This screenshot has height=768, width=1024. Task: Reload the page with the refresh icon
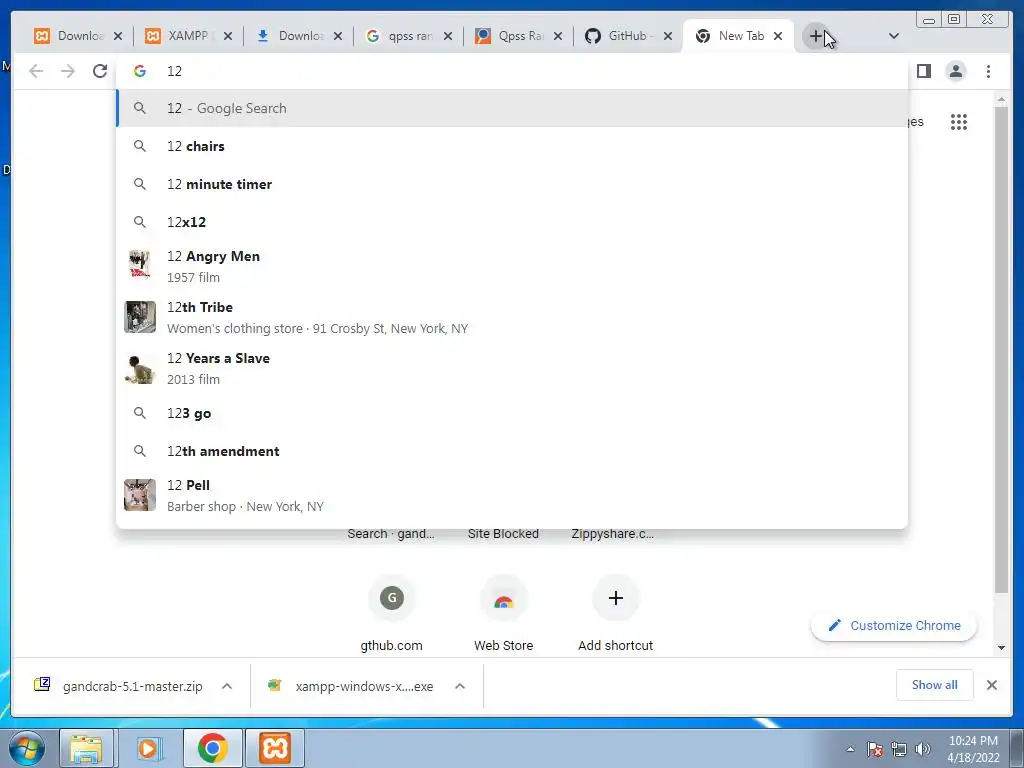[100, 71]
